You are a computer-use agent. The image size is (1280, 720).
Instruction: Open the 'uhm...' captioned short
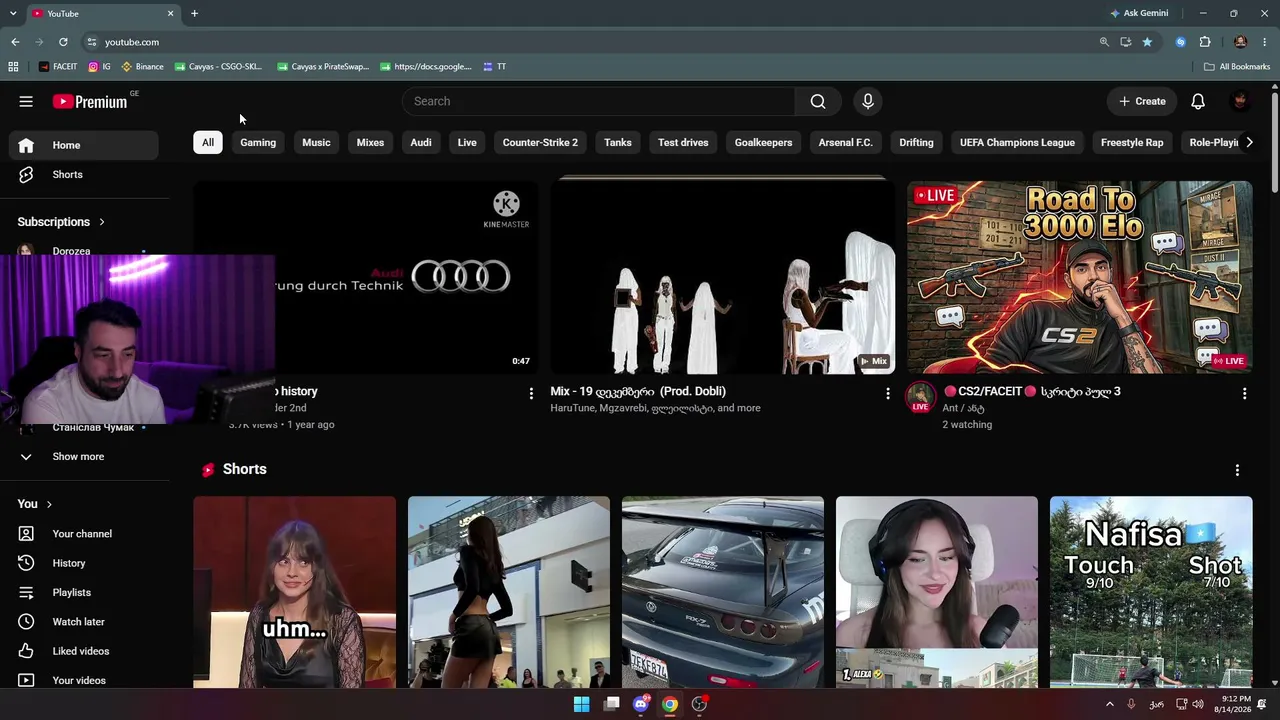point(295,592)
